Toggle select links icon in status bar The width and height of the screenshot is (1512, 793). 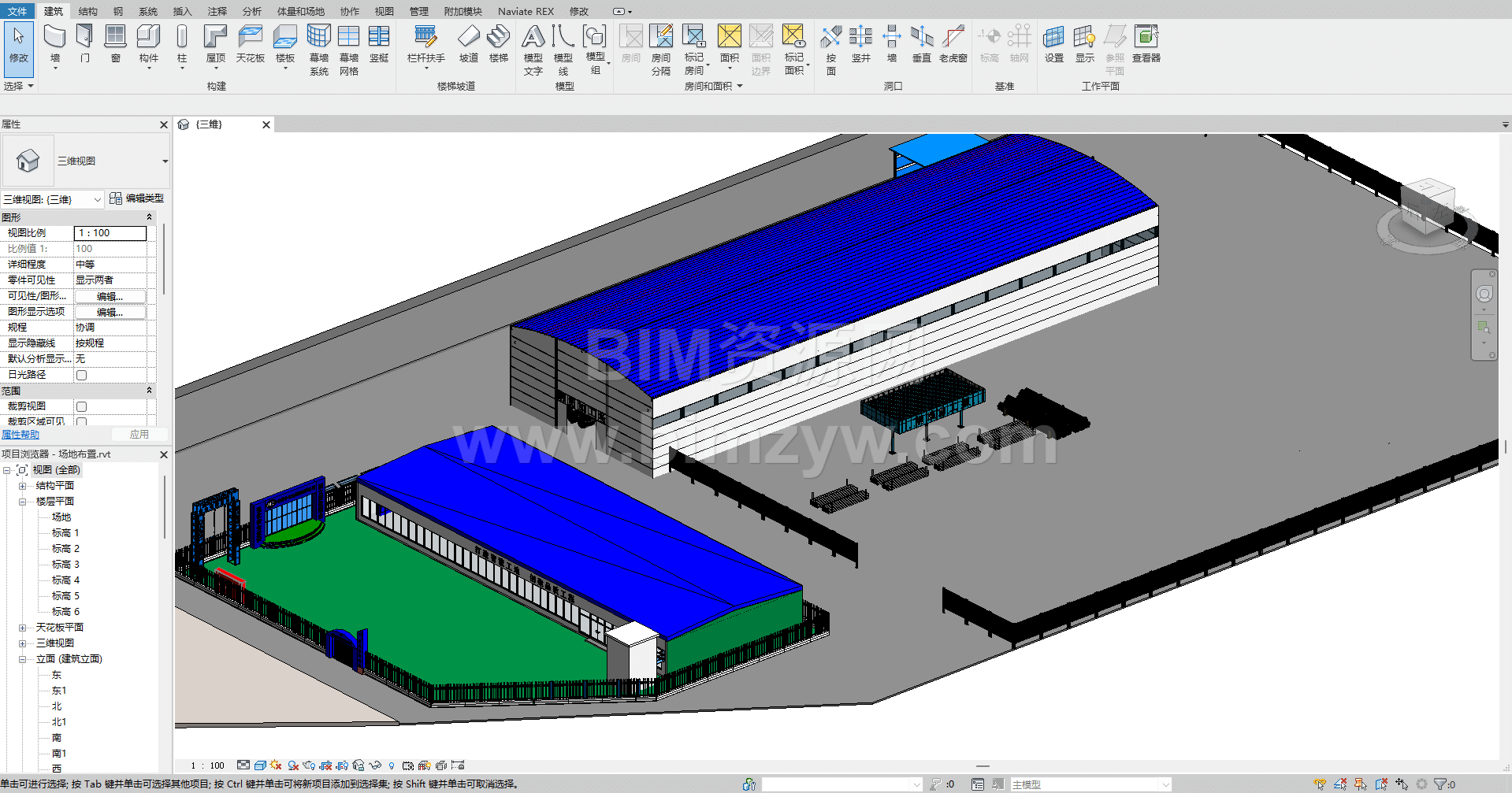coord(1320,784)
